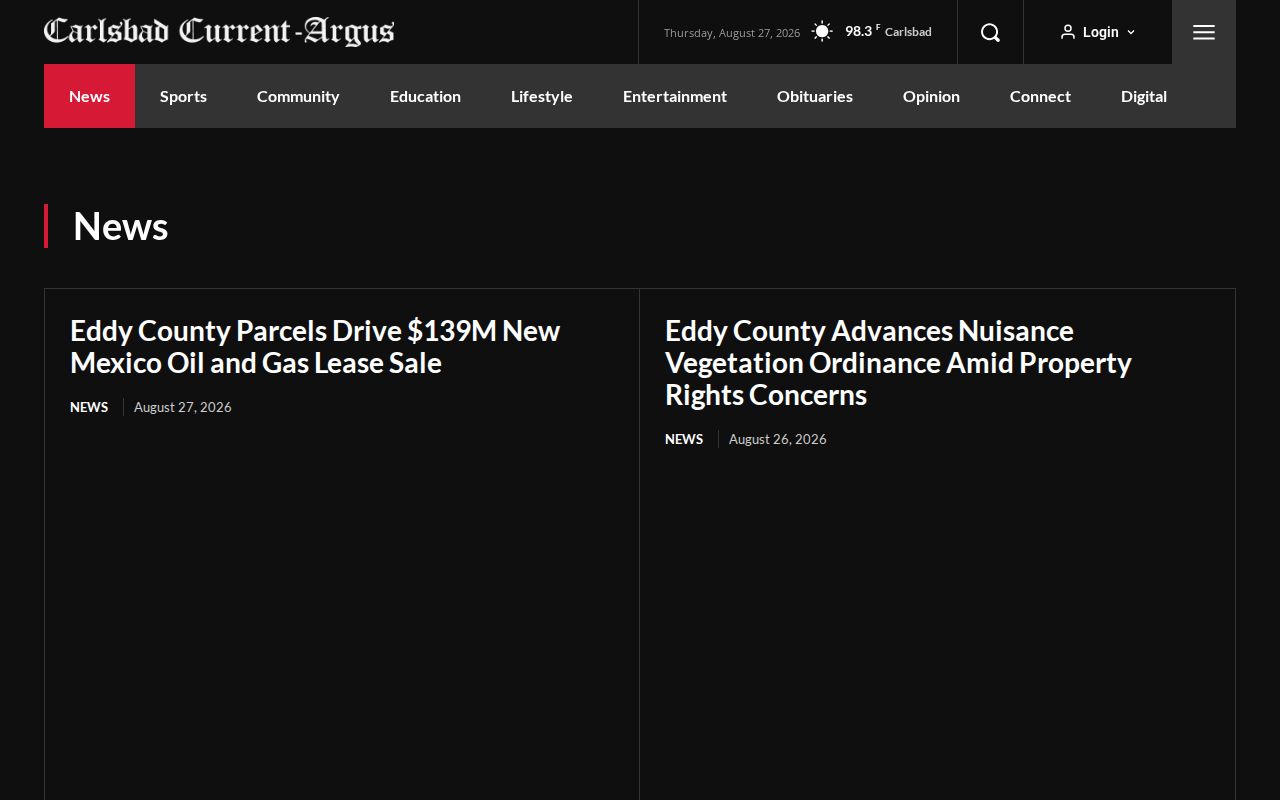Click NEWS tag under the lease sale article
Viewport: 1280px width, 800px height.
(x=89, y=407)
